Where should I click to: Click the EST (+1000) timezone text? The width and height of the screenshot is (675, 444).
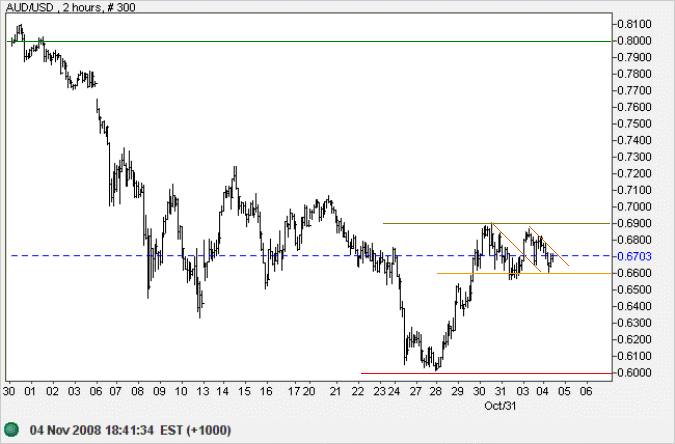(x=196, y=430)
